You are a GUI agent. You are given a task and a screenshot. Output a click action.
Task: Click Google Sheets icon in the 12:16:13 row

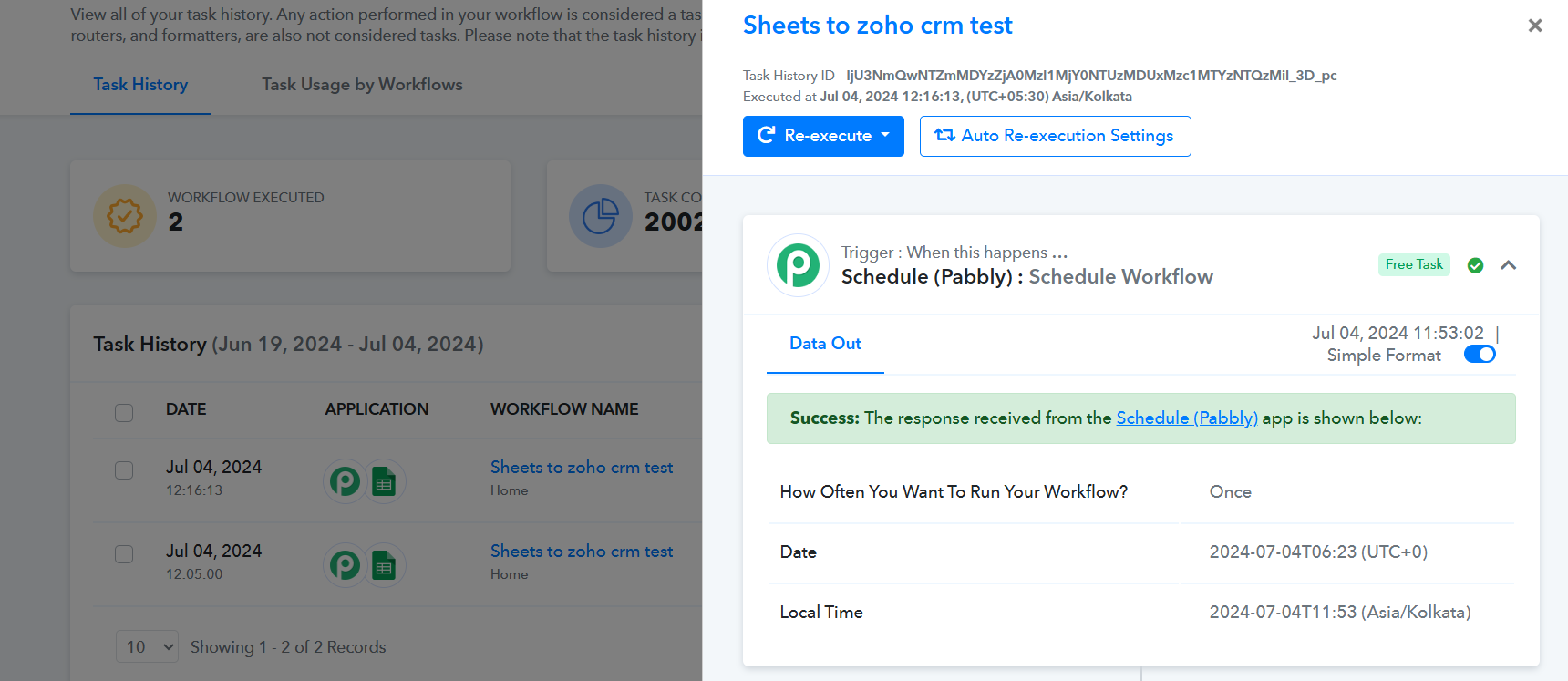pos(385,482)
